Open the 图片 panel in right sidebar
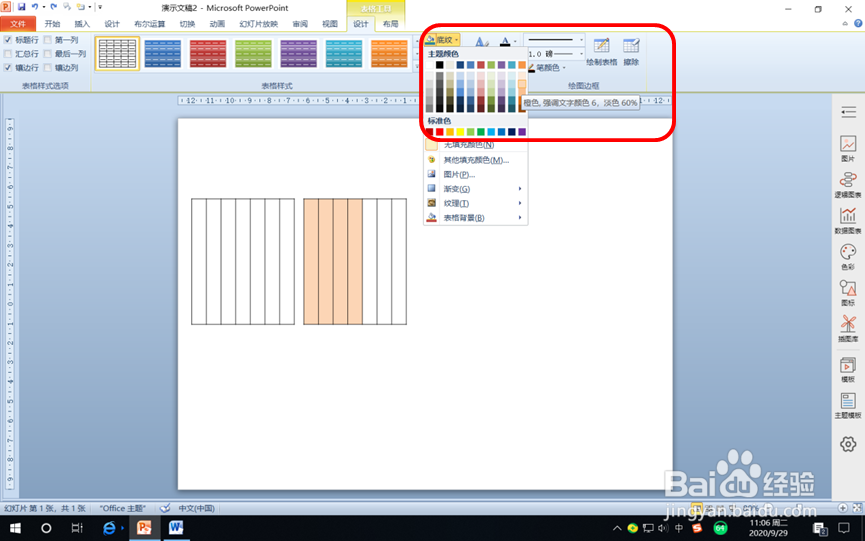This screenshot has height=541, width=865. coord(848,148)
